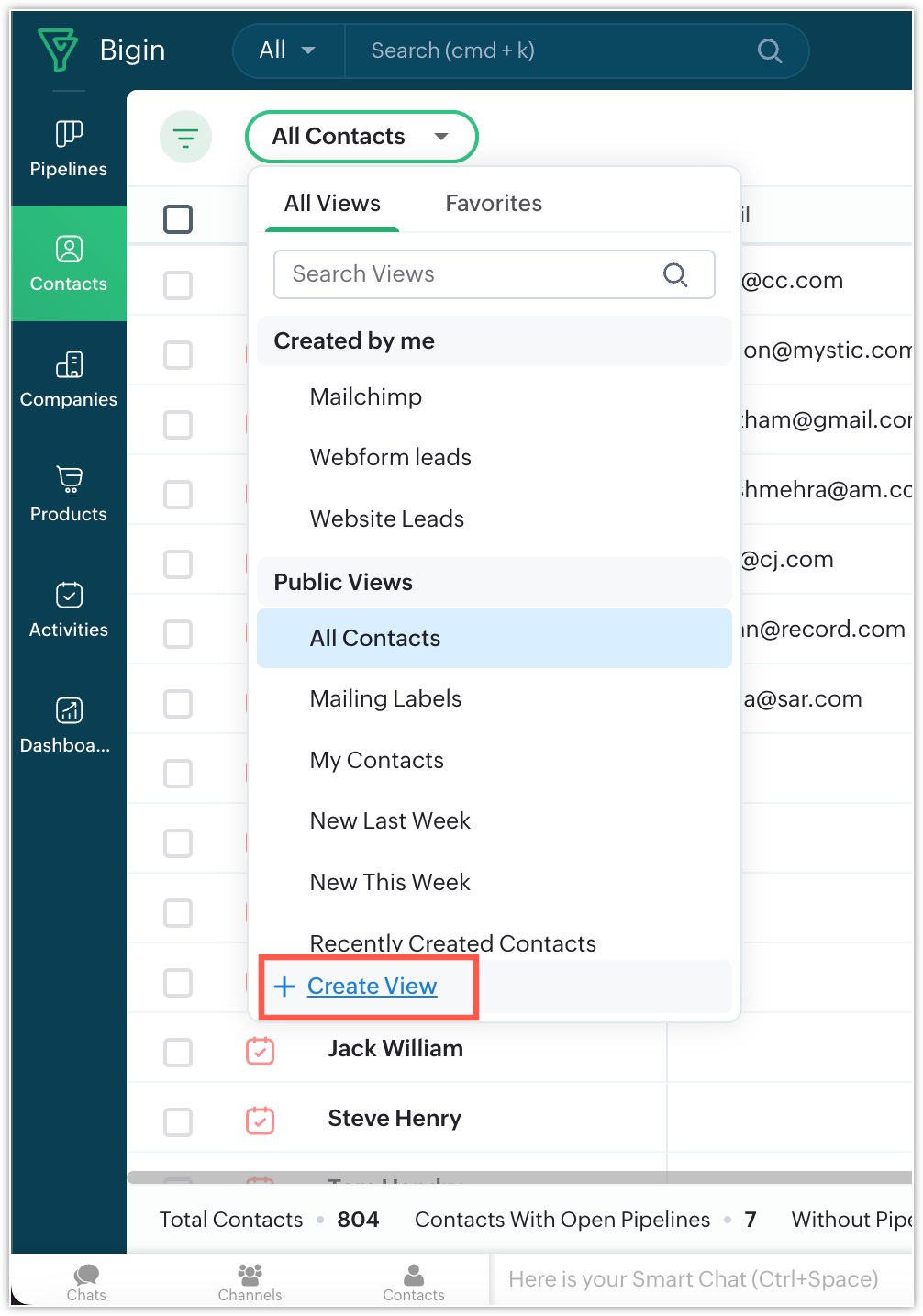Select the All Contacts public view

click(x=495, y=639)
